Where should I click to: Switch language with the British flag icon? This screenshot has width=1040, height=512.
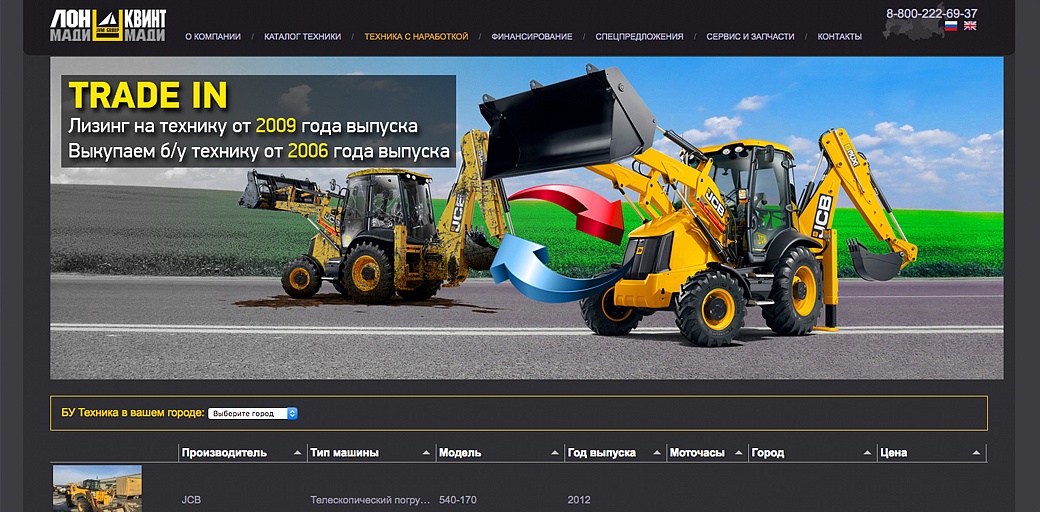[x=970, y=26]
